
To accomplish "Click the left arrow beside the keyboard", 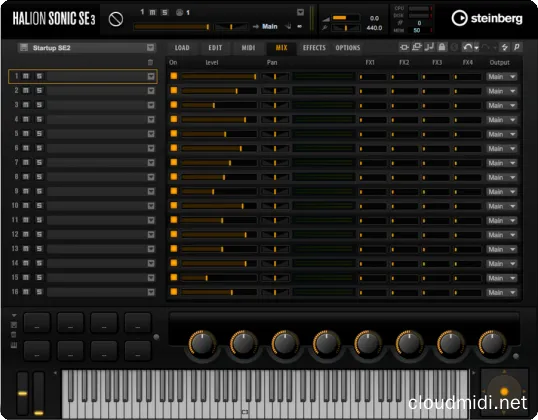I will [x=55, y=373].
